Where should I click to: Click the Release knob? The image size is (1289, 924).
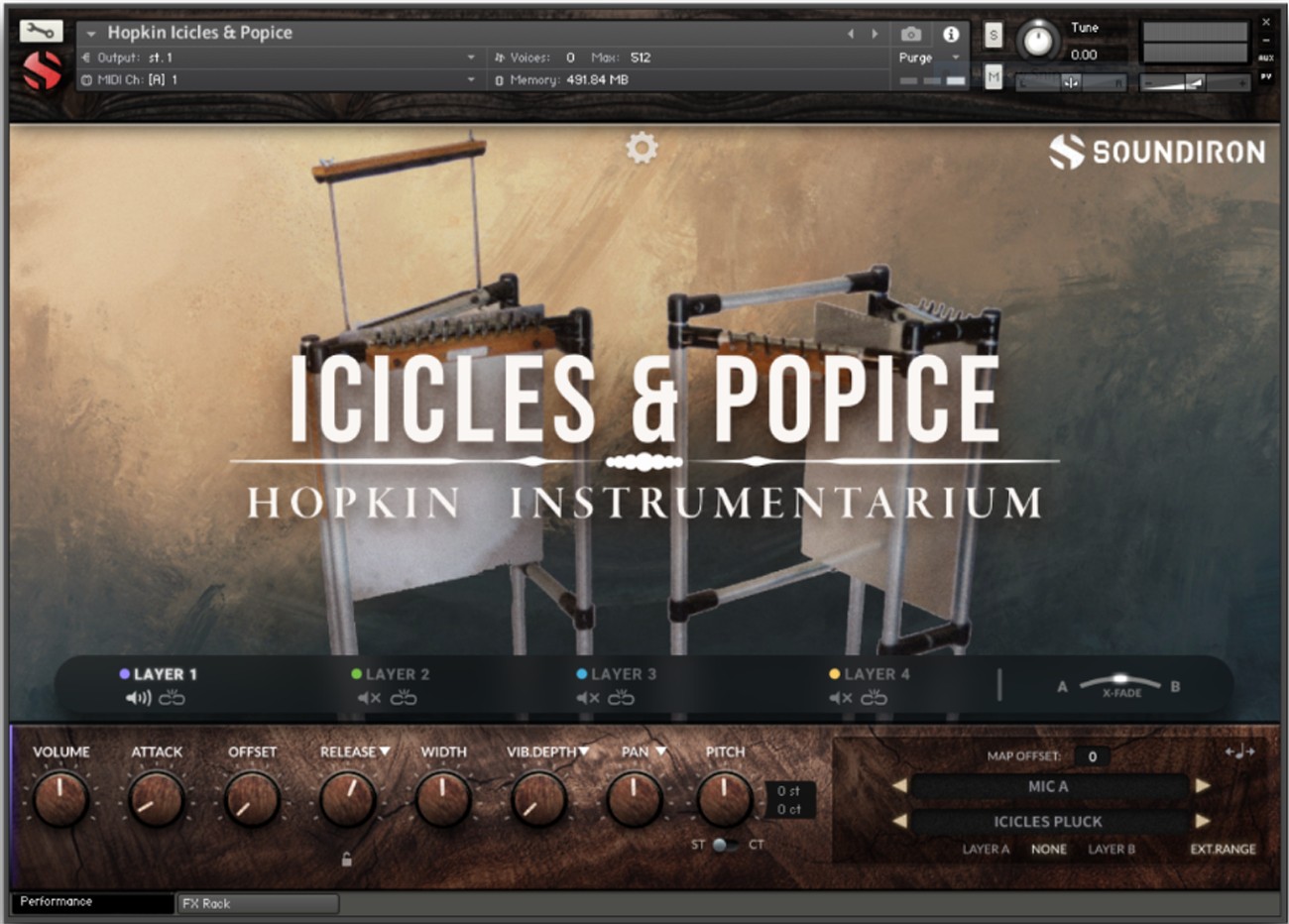(347, 800)
